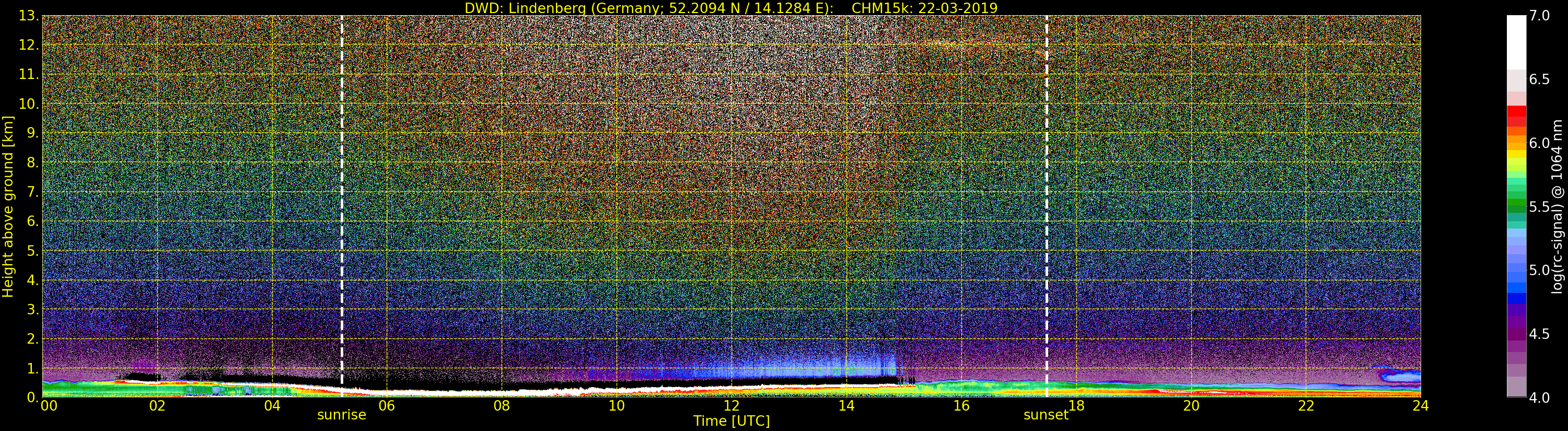This screenshot has height=431, width=1568.
Task: Click height axis tick '7.'
Action: pyautogui.click(x=33, y=192)
